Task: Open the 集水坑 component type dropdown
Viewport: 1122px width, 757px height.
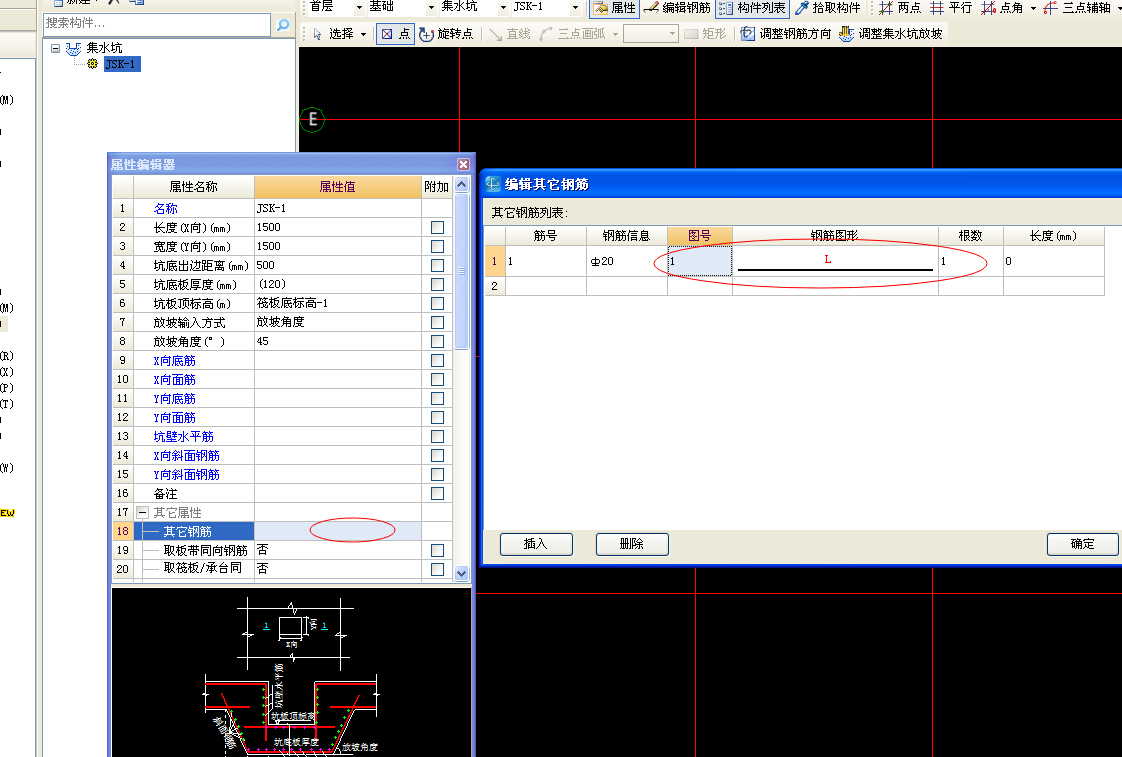Action: (501, 8)
